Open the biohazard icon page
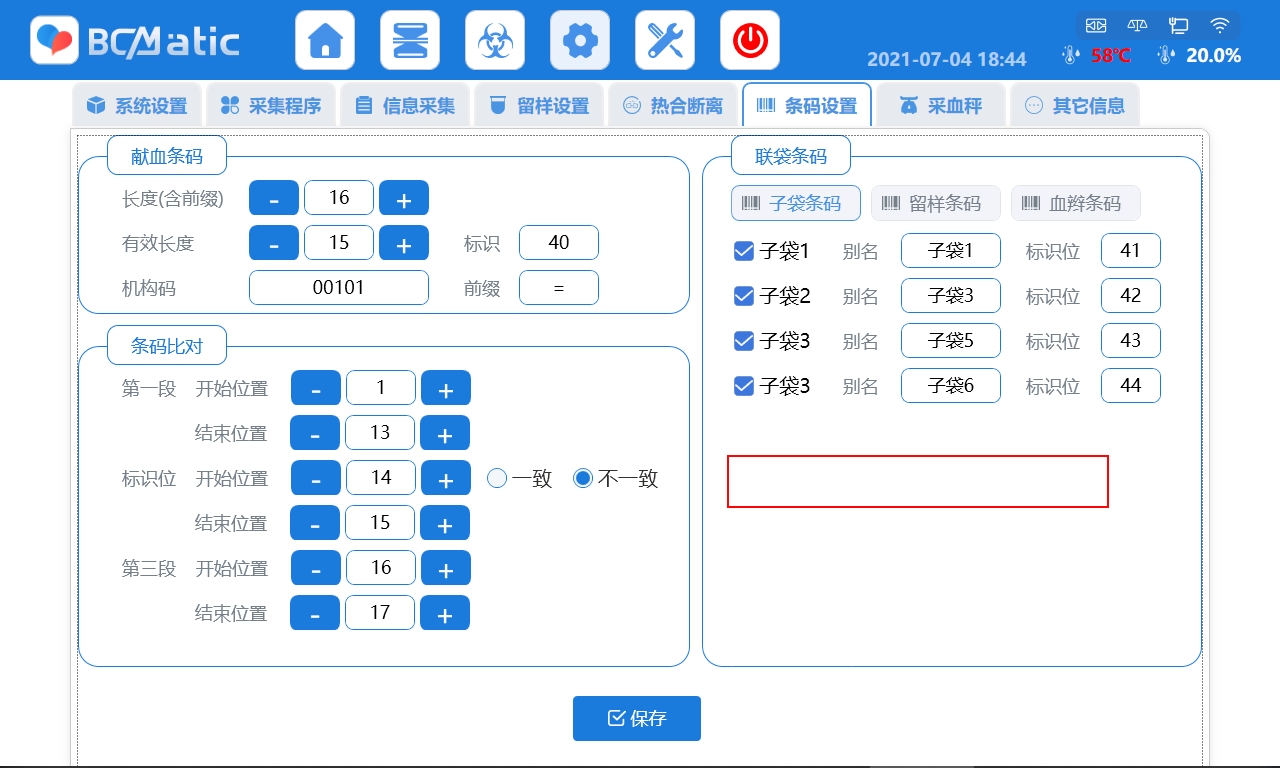The width and height of the screenshot is (1280, 768). 495,40
